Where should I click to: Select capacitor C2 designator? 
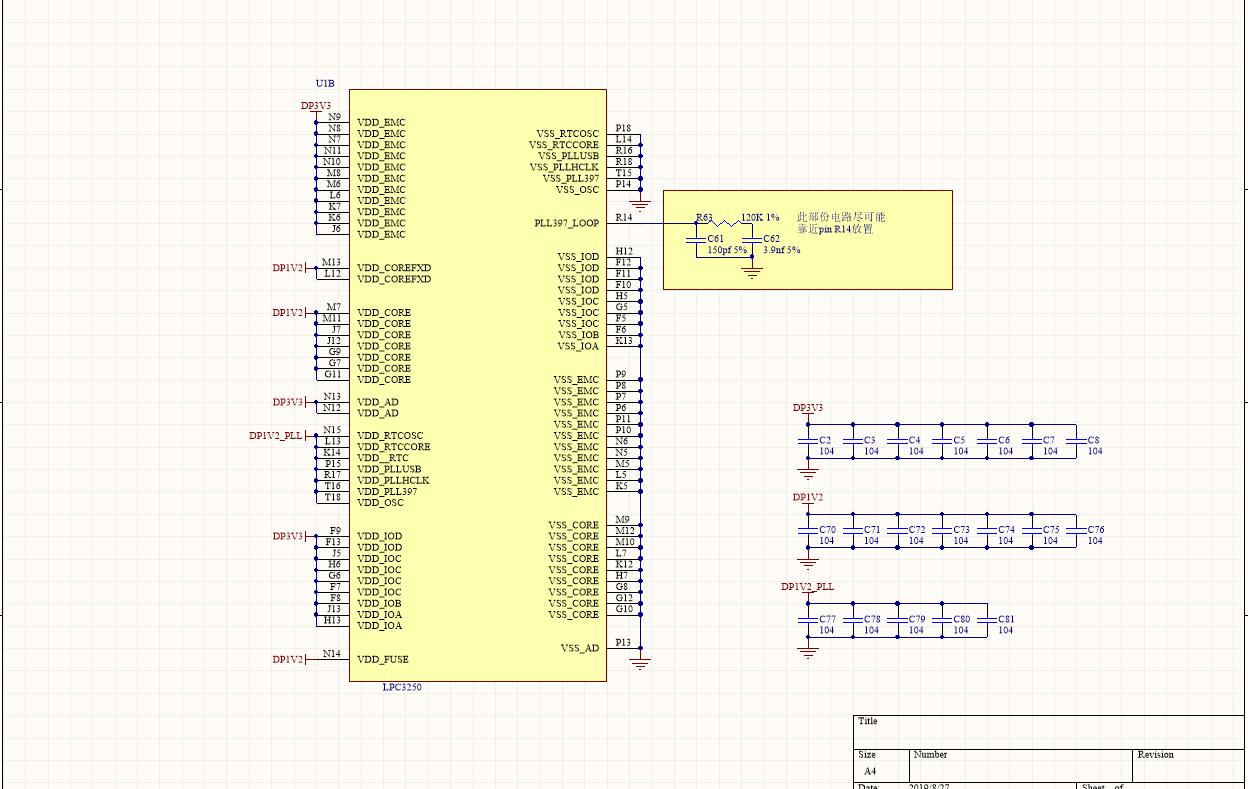(x=825, y=440)
